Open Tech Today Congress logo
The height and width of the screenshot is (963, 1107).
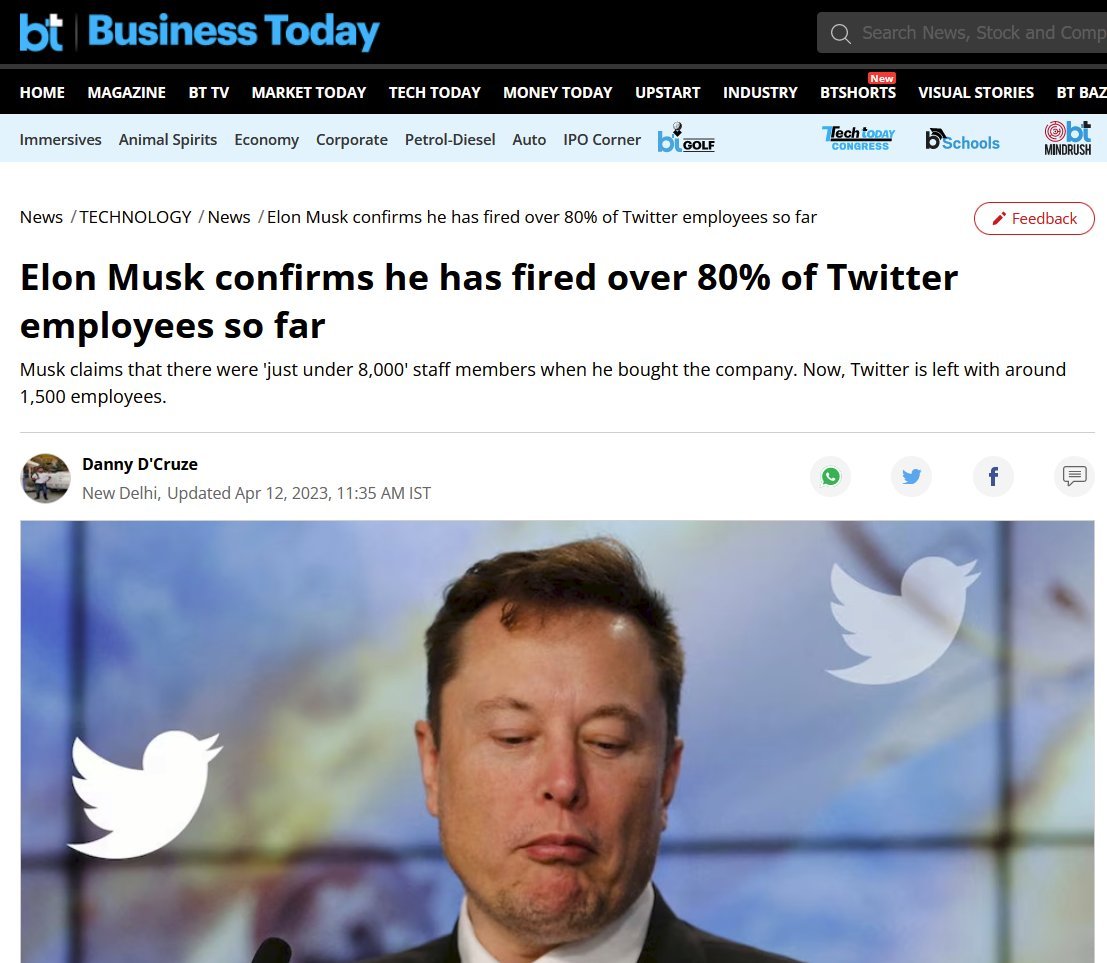(858, 138)
